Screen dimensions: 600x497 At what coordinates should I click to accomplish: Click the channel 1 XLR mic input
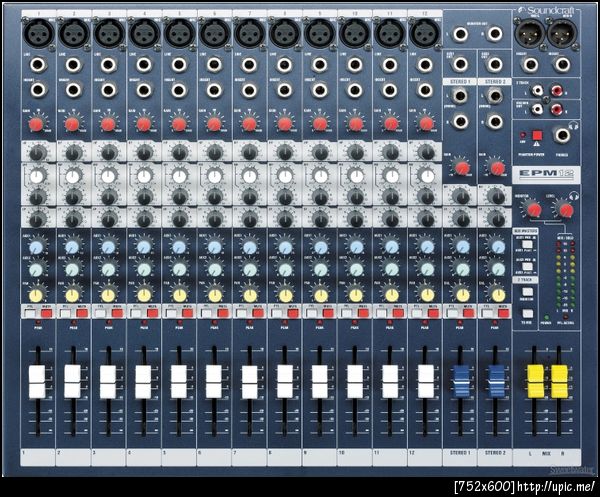pos(39,34)
